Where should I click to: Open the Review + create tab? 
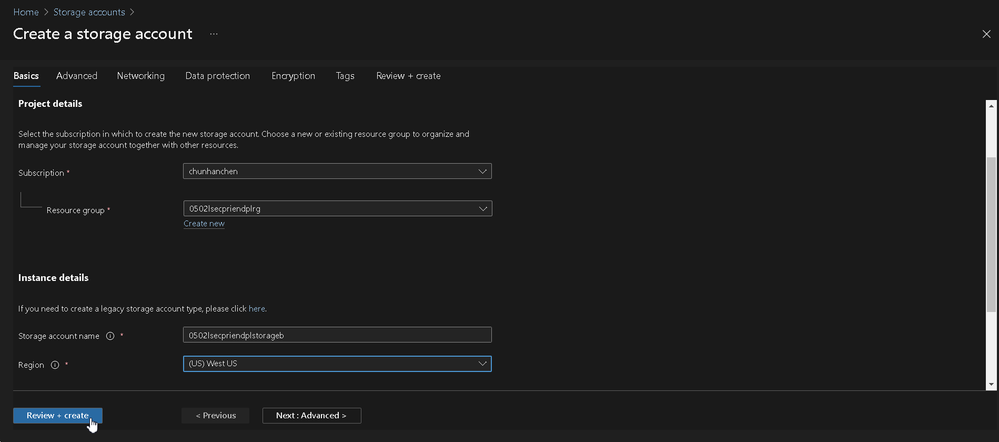coord(408,76)
